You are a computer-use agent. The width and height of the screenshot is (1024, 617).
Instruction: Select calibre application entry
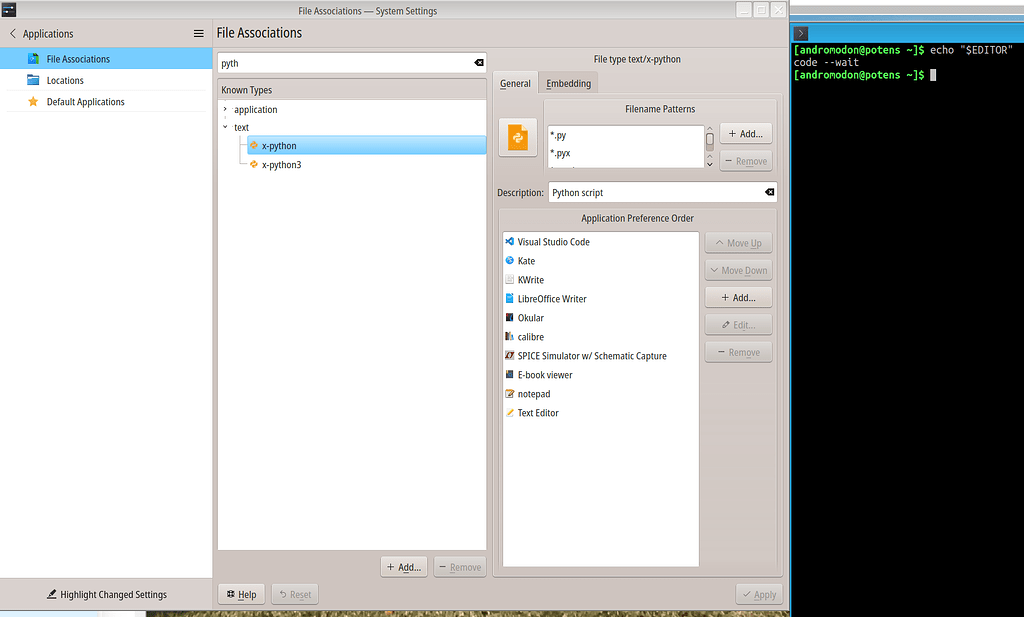(x=530, y=337)
